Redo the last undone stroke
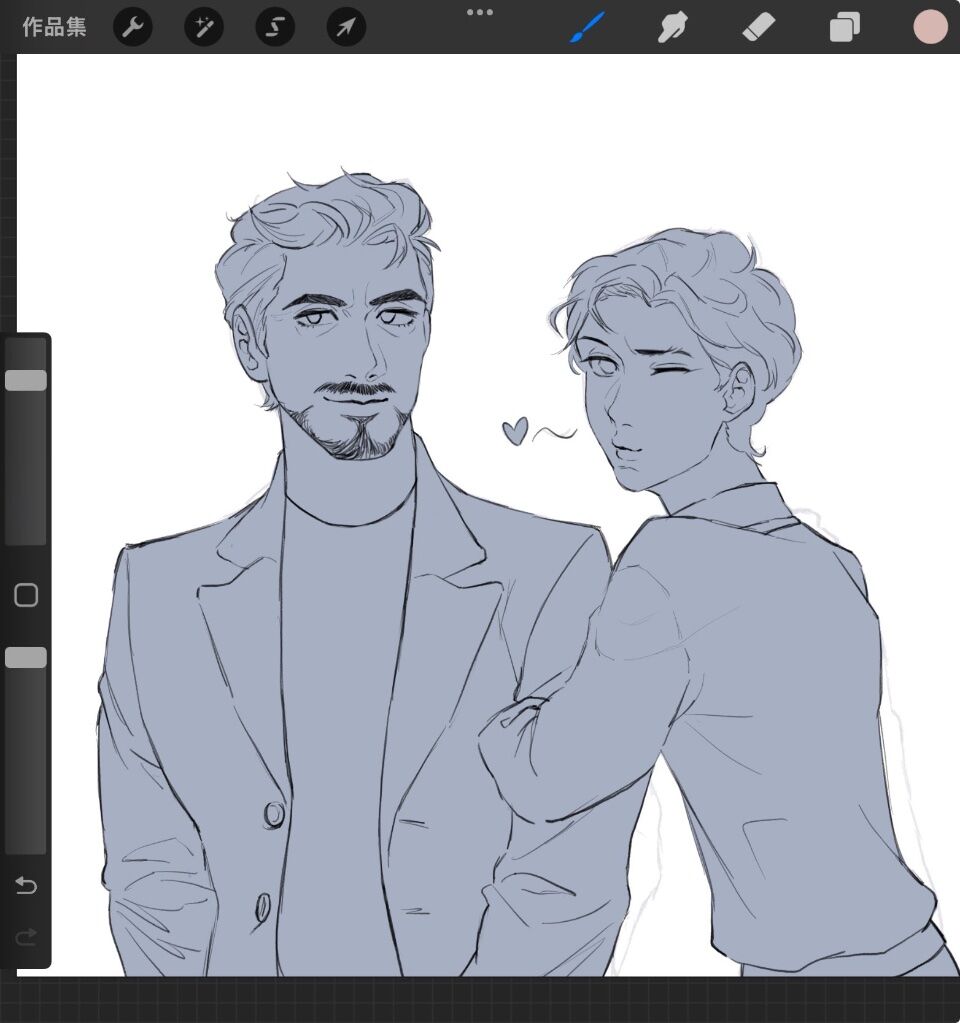 point(26,938)
